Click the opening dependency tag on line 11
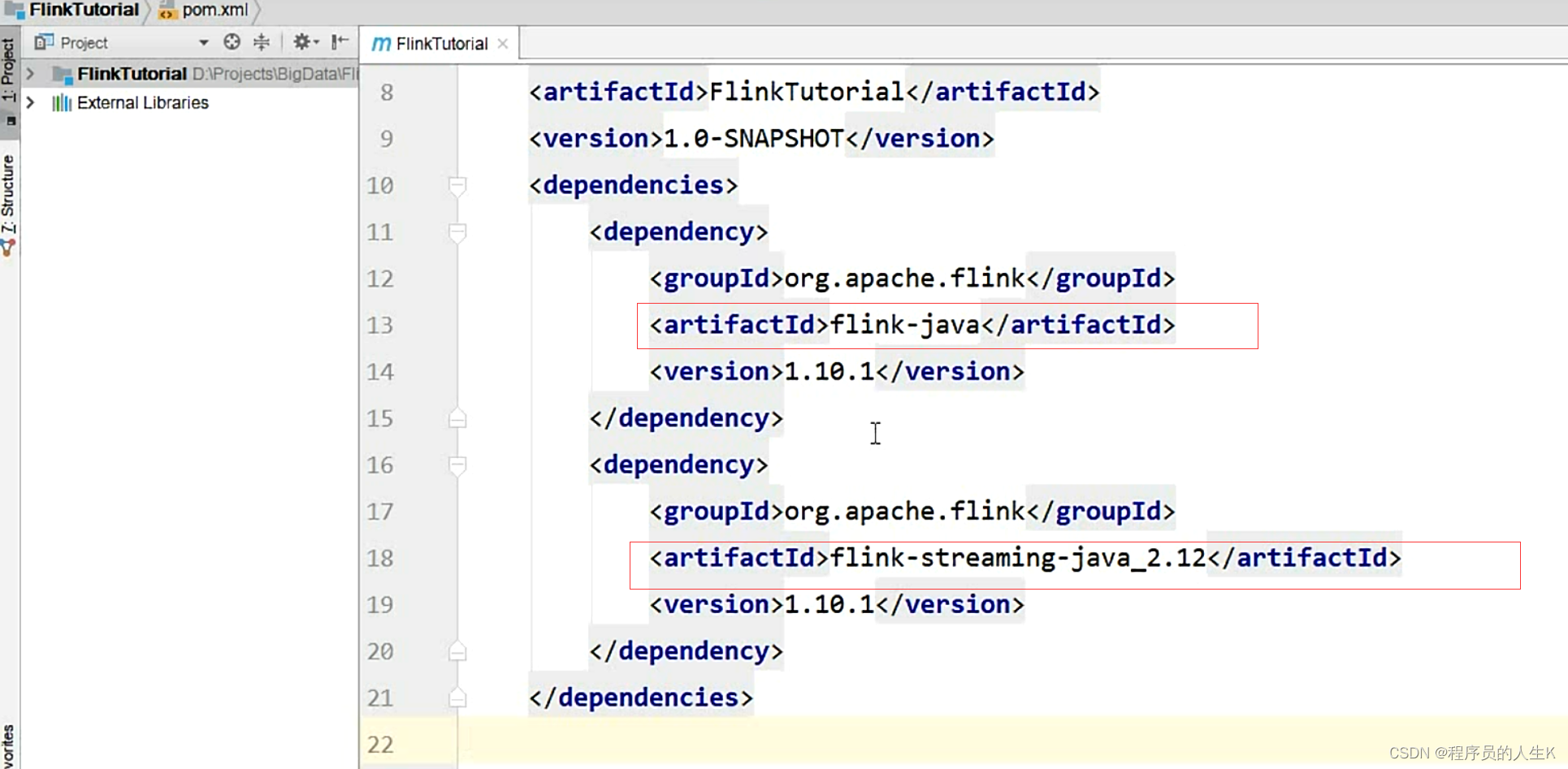 click(678, 232)
